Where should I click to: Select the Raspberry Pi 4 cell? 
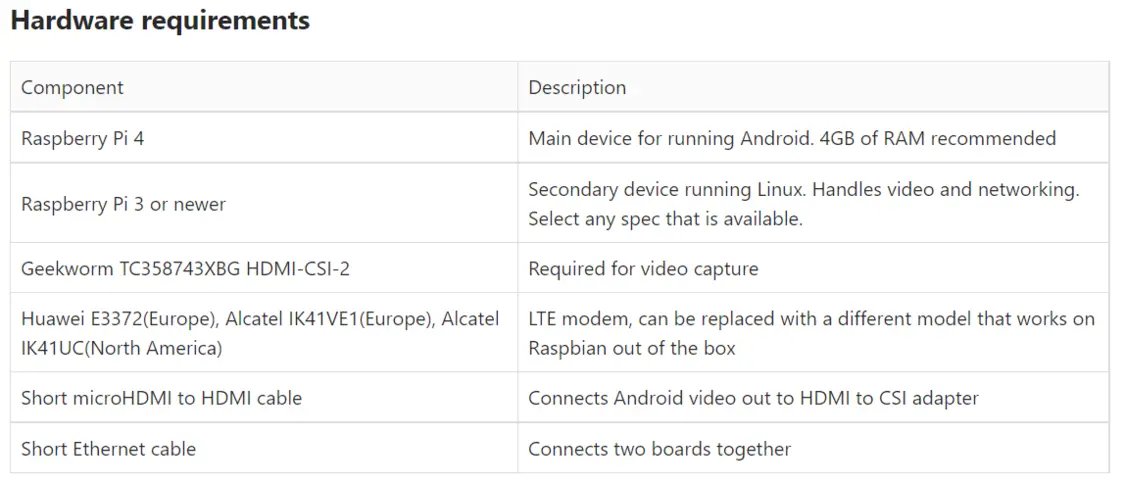click(82, 138)
